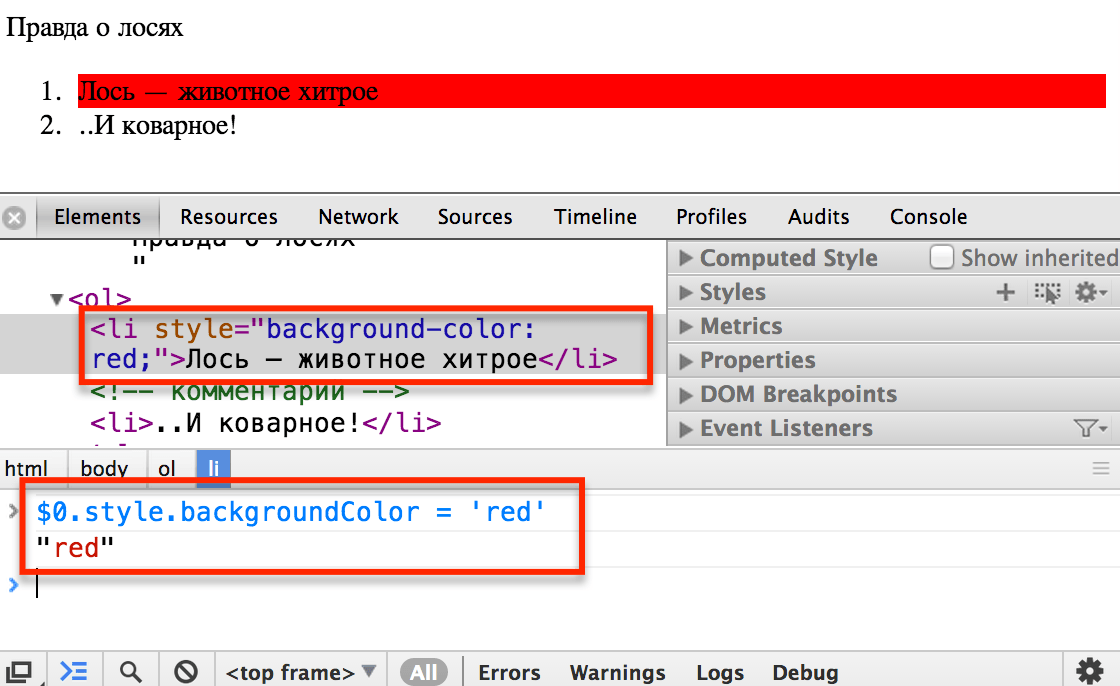
Task: Open the Timeline tab
Action: click(x=595, y=217)
